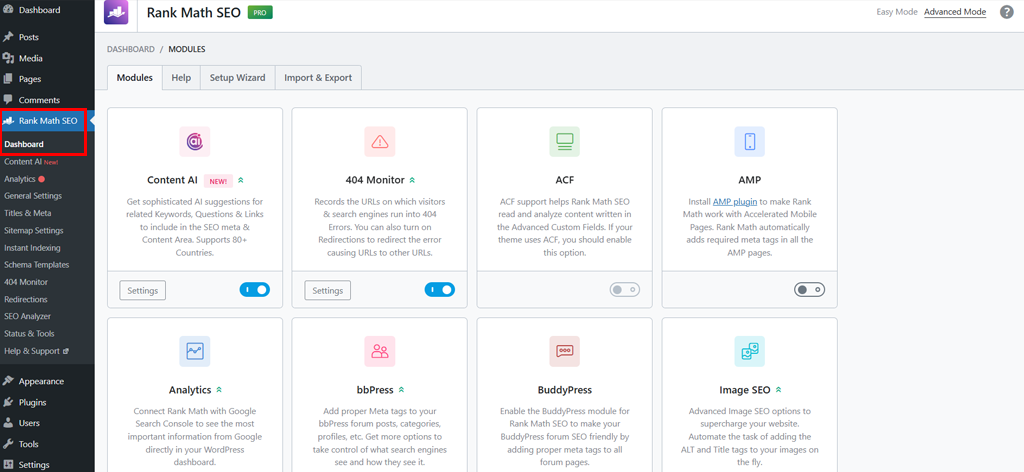
Task: Follow the AMP plugin link
Action: pos(734,202)
